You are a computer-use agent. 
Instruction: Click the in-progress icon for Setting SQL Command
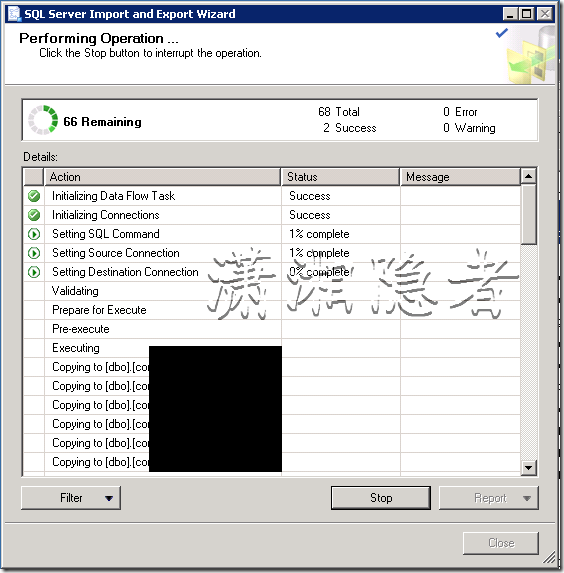[x=34, y=234]
